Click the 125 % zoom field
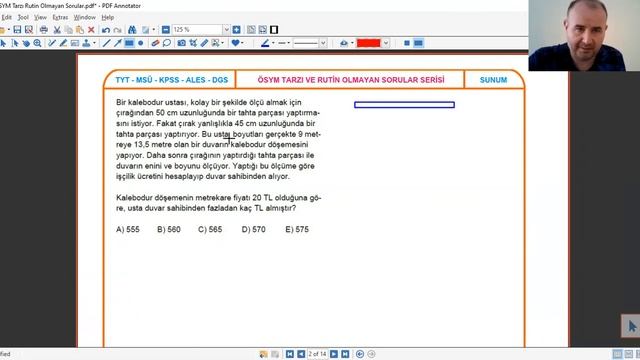This screenshot has height=360, width=640. [x=197, y=30]
